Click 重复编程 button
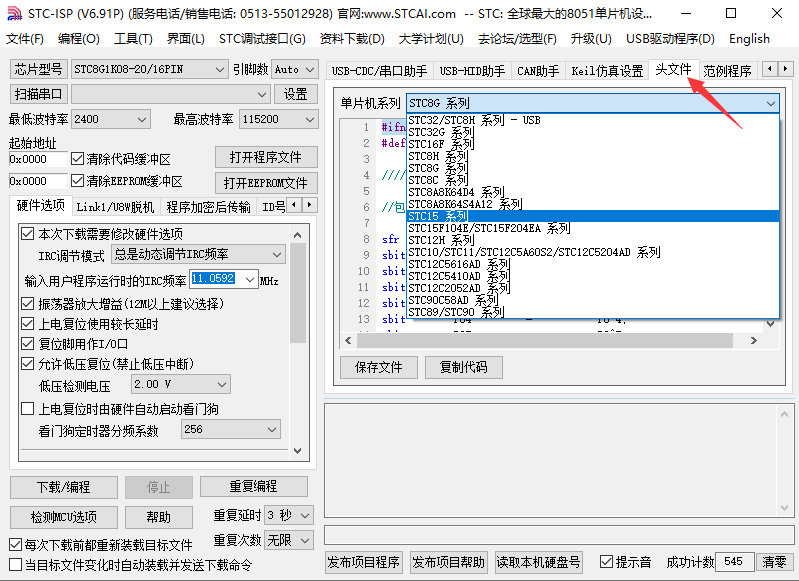Screen dimensions: 799x581 click(253, 486)
